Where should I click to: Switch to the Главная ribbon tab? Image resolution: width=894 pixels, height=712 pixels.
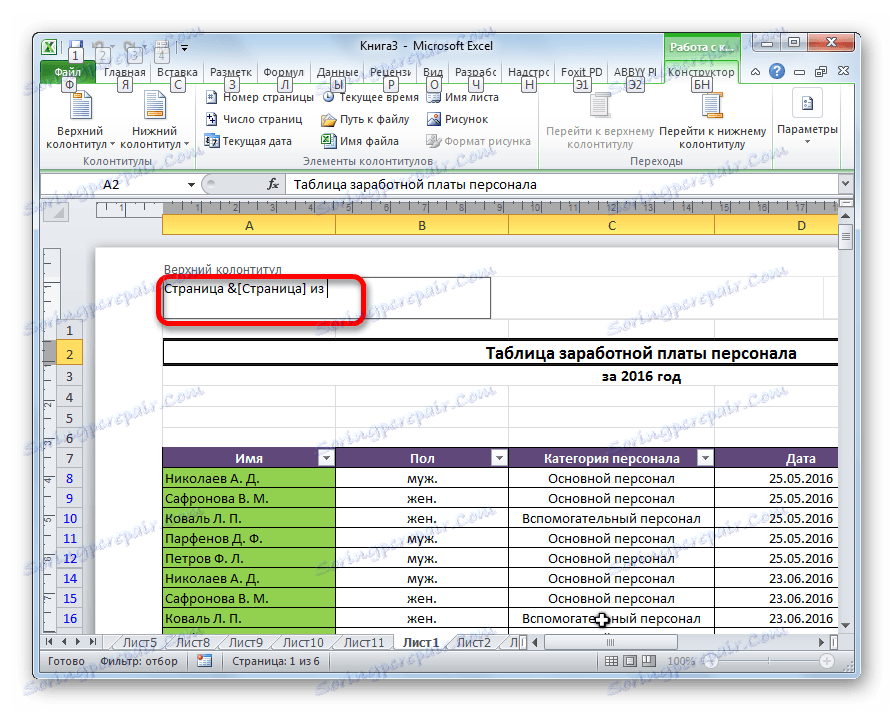click(124, 71)
